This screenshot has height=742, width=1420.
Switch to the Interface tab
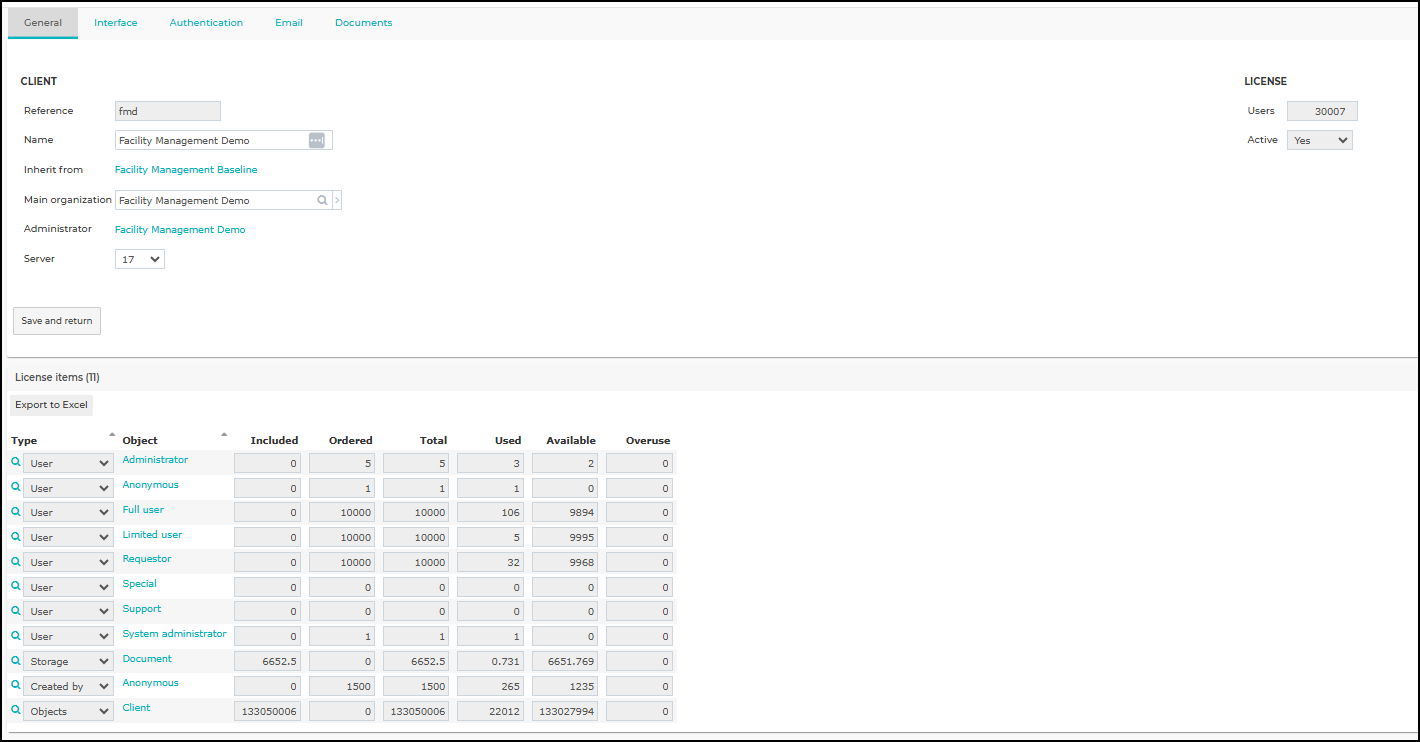tap(116, 22)
